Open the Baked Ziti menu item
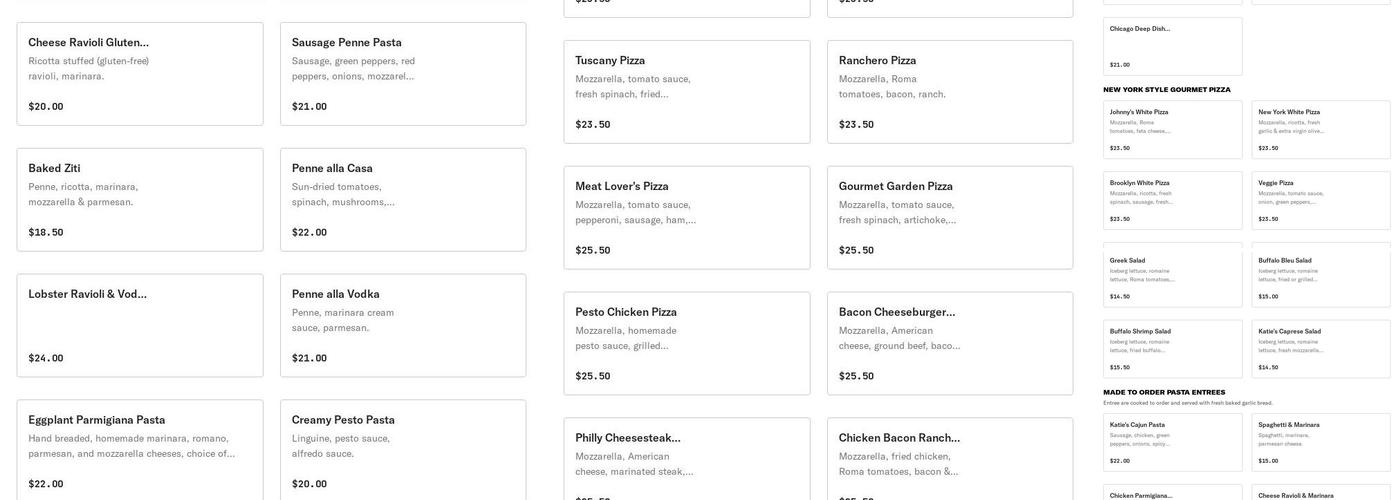This screenshot has height=500, width=1400. click(x=140, y=200)
